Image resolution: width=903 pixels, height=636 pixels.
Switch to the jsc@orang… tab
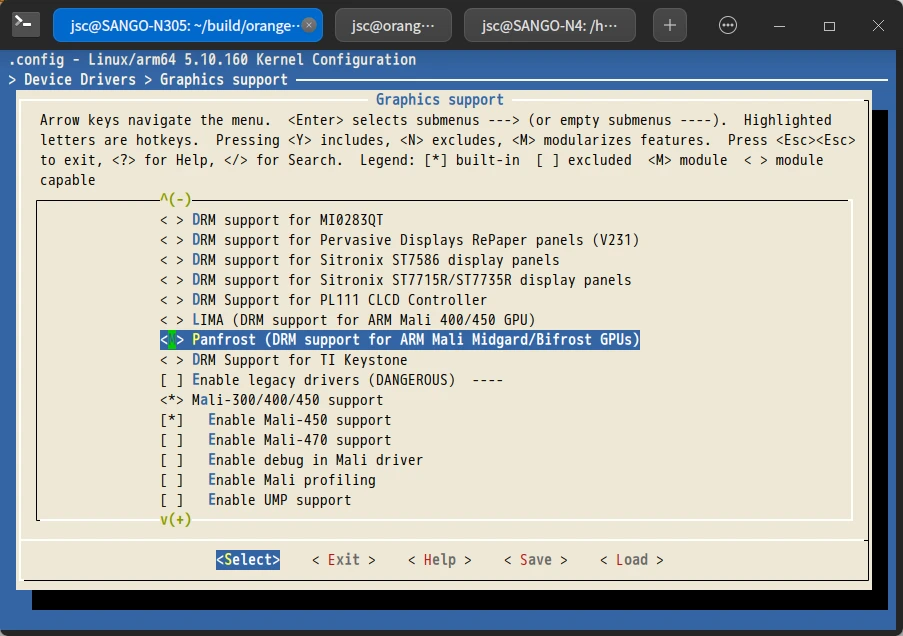click(393, 25)
